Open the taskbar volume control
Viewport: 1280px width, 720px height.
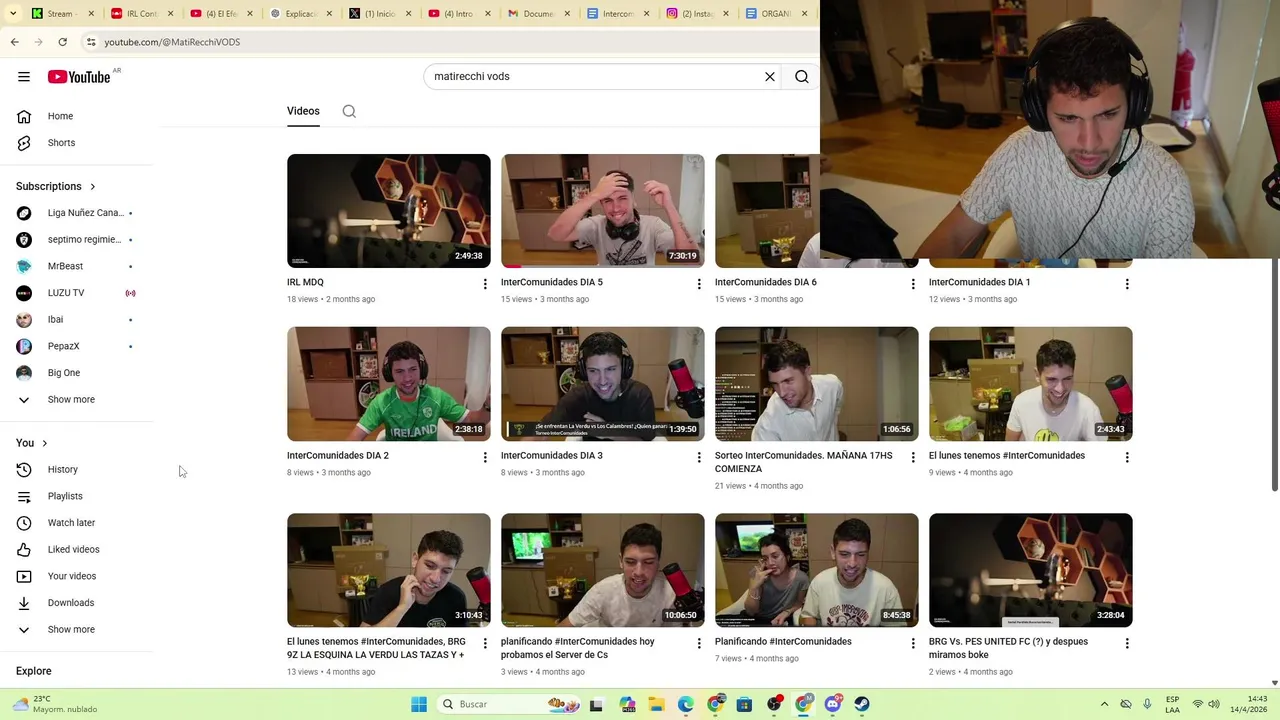pos(1214,704)
